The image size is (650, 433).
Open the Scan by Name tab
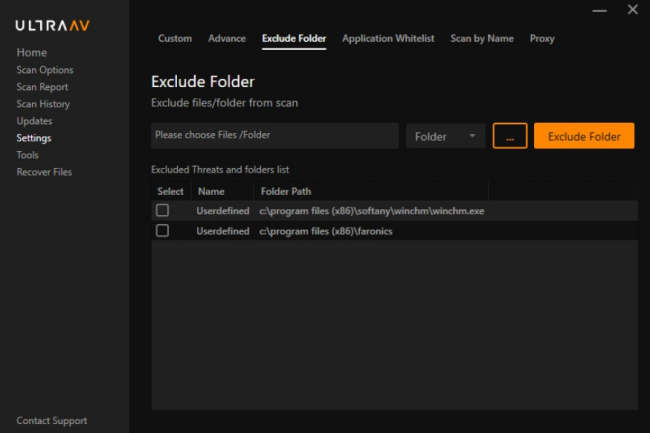482,39
